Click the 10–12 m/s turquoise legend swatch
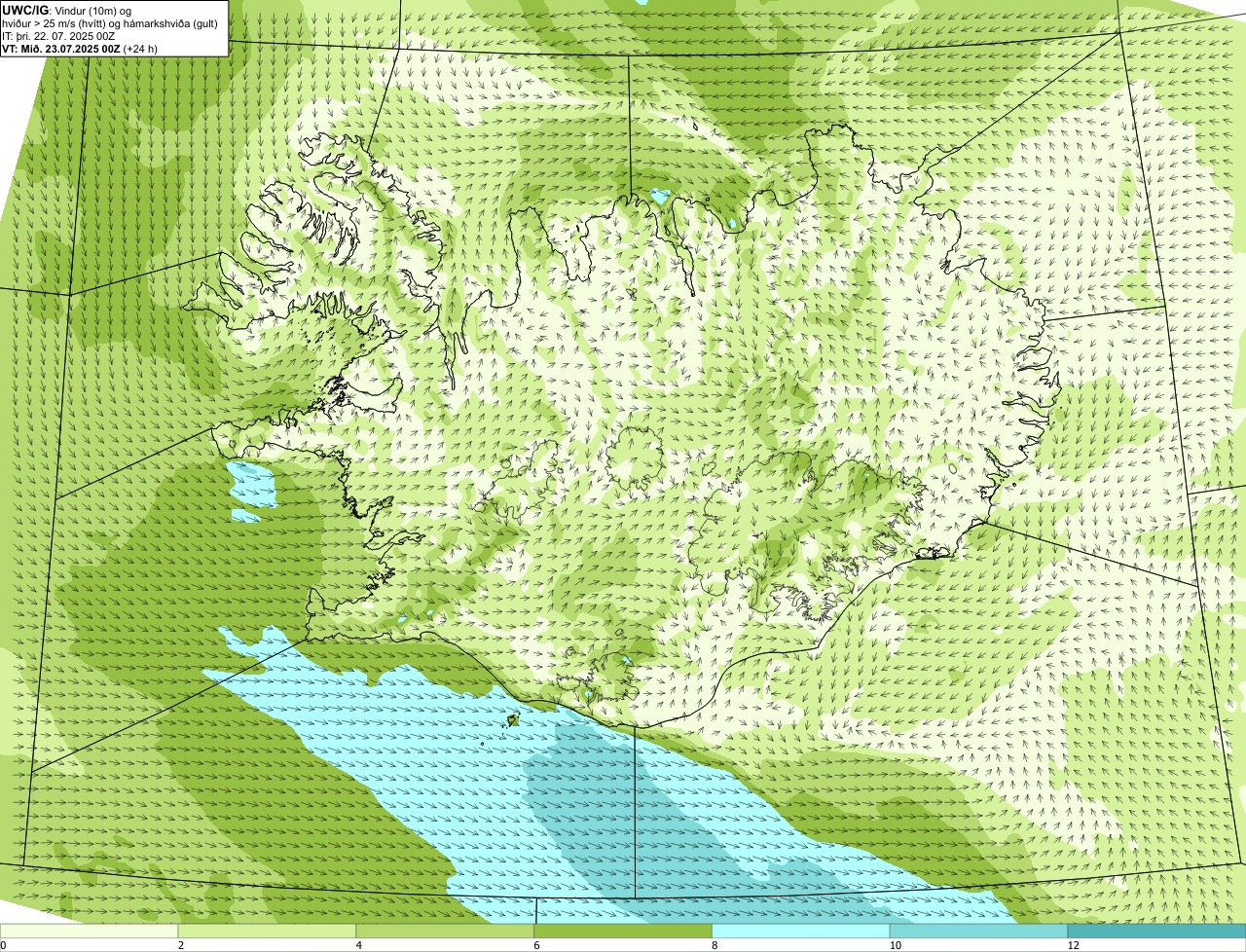Screen dimensions: 1246x952 [x=979, y=931]
